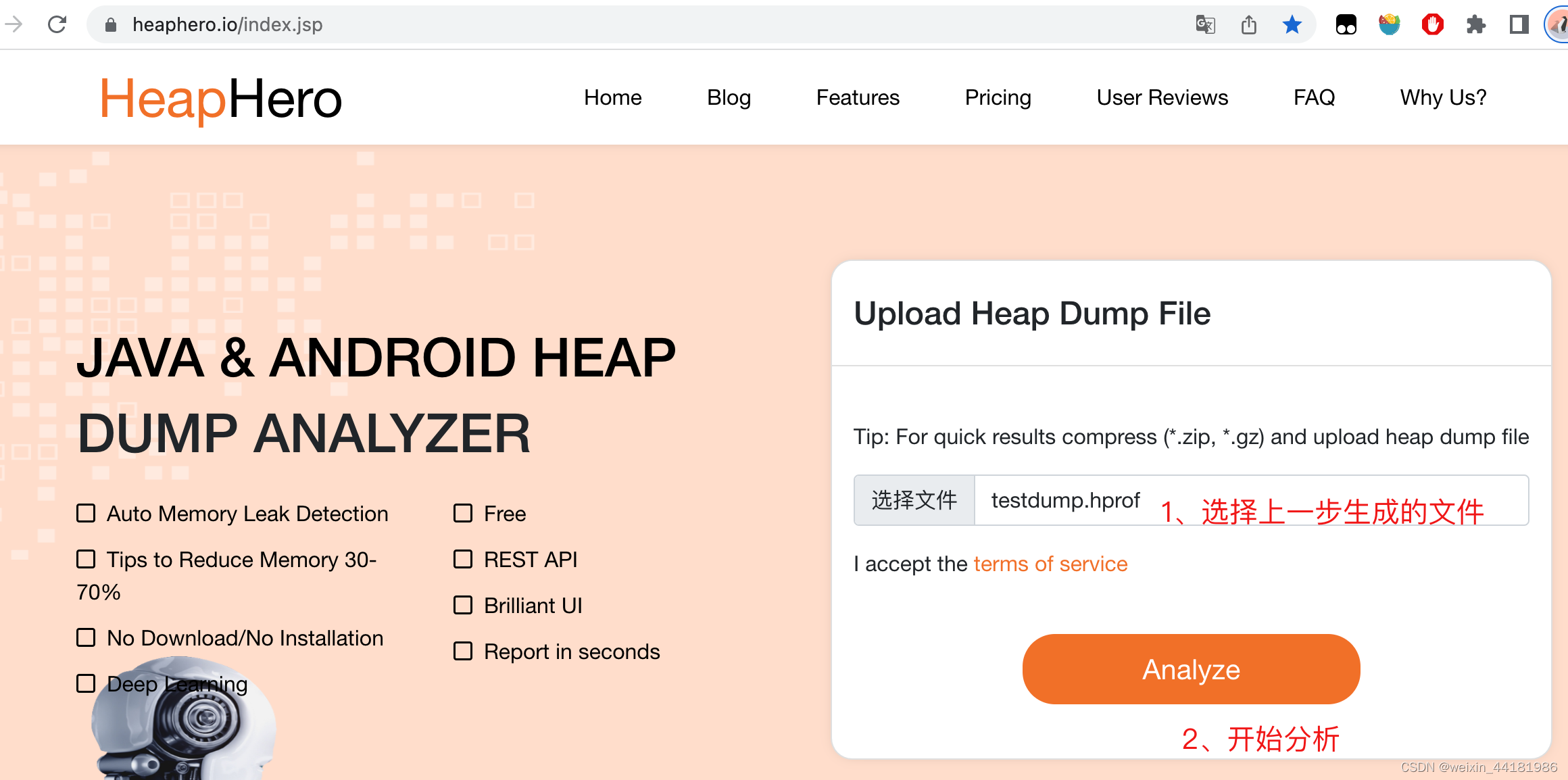The image size is (1568, 780).
Task: Open the FAQ menu item
Action: pos(1313,97)
